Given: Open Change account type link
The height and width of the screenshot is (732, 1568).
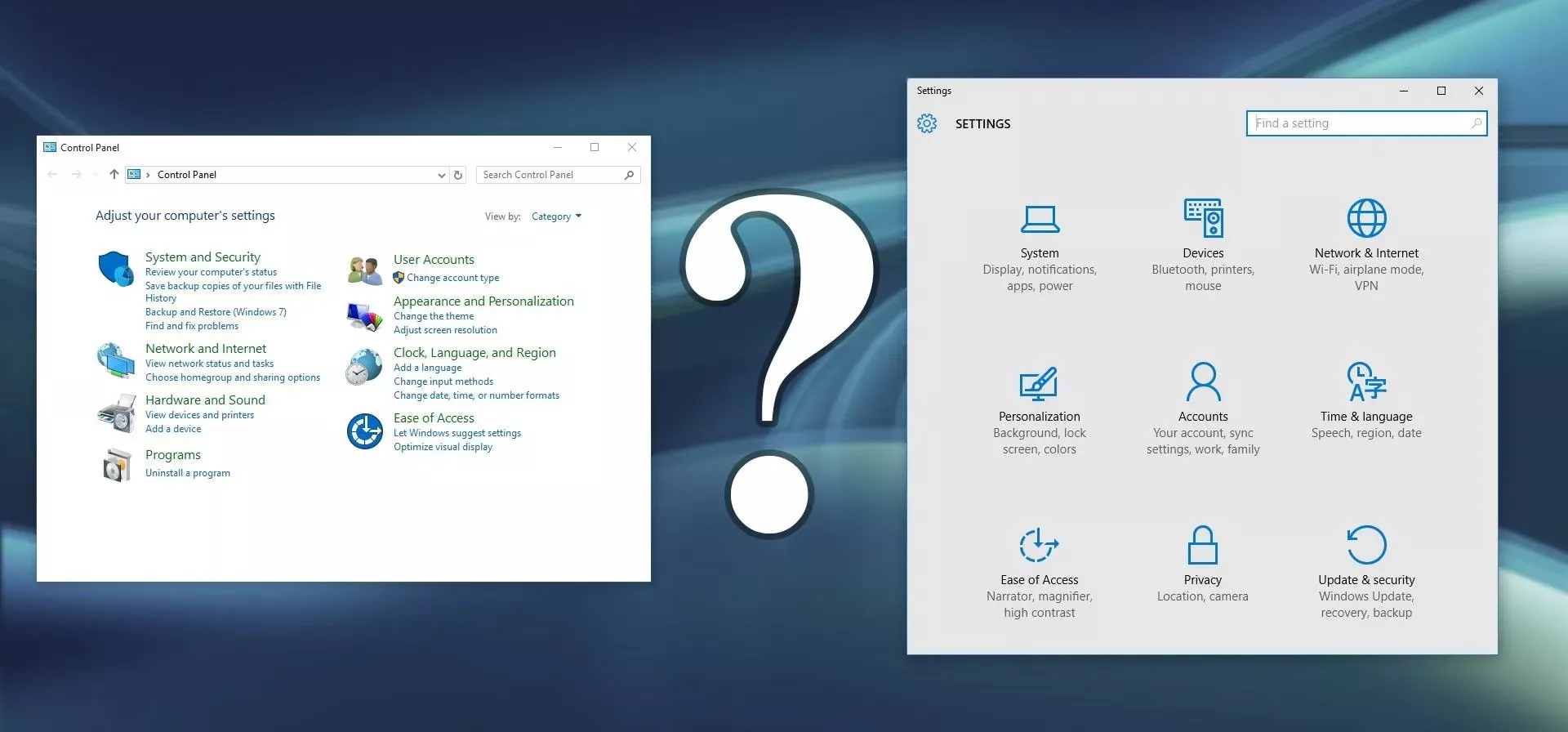Looking at the screenshot, I should pyautogui.click(x=452, y=278).
